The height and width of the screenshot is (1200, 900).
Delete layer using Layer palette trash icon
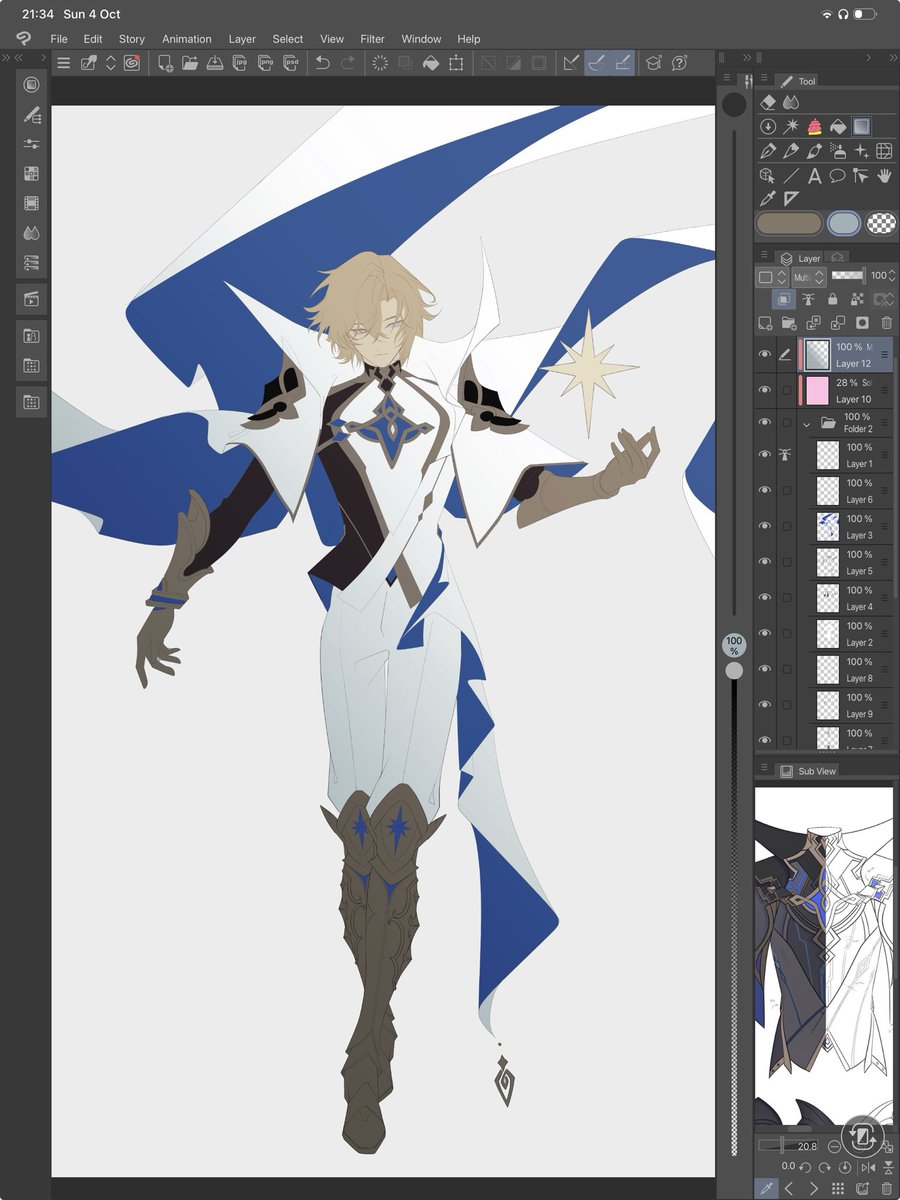(x=886, y=322)
